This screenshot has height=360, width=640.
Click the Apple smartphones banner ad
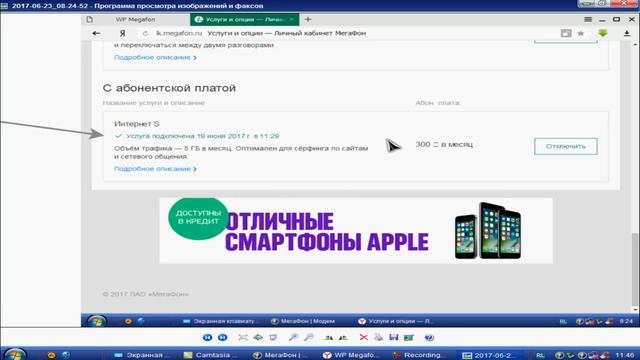pos(356,231)
